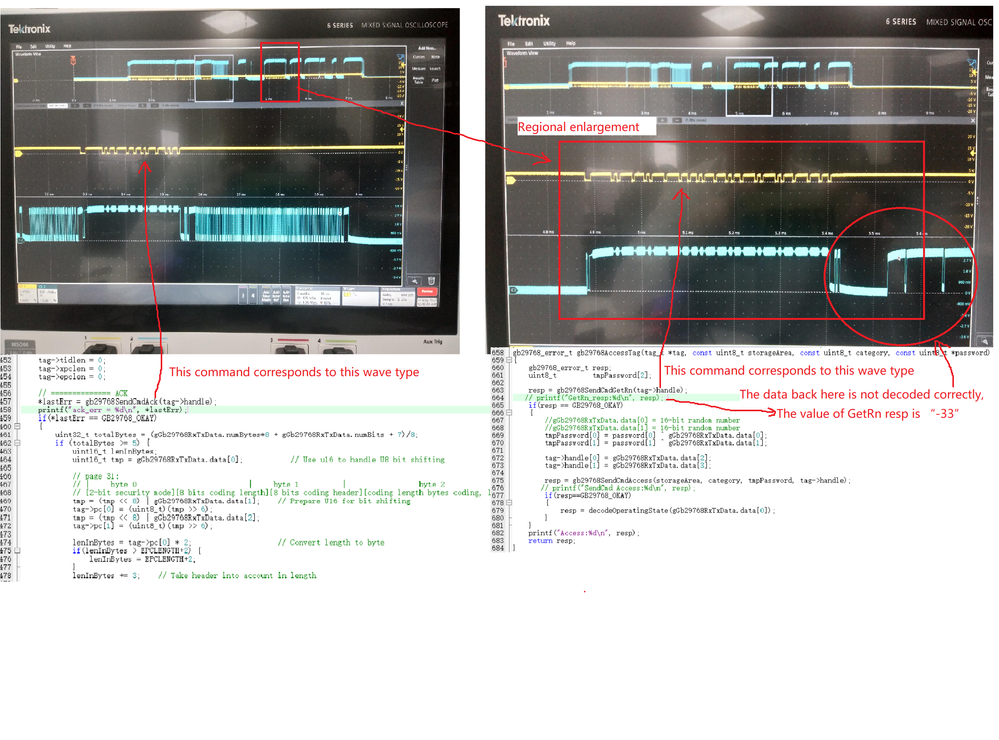Click the "uint8_t tmpPassword[2];" code line
This screenshot has width=999, height=740.
tap(589, 375)
